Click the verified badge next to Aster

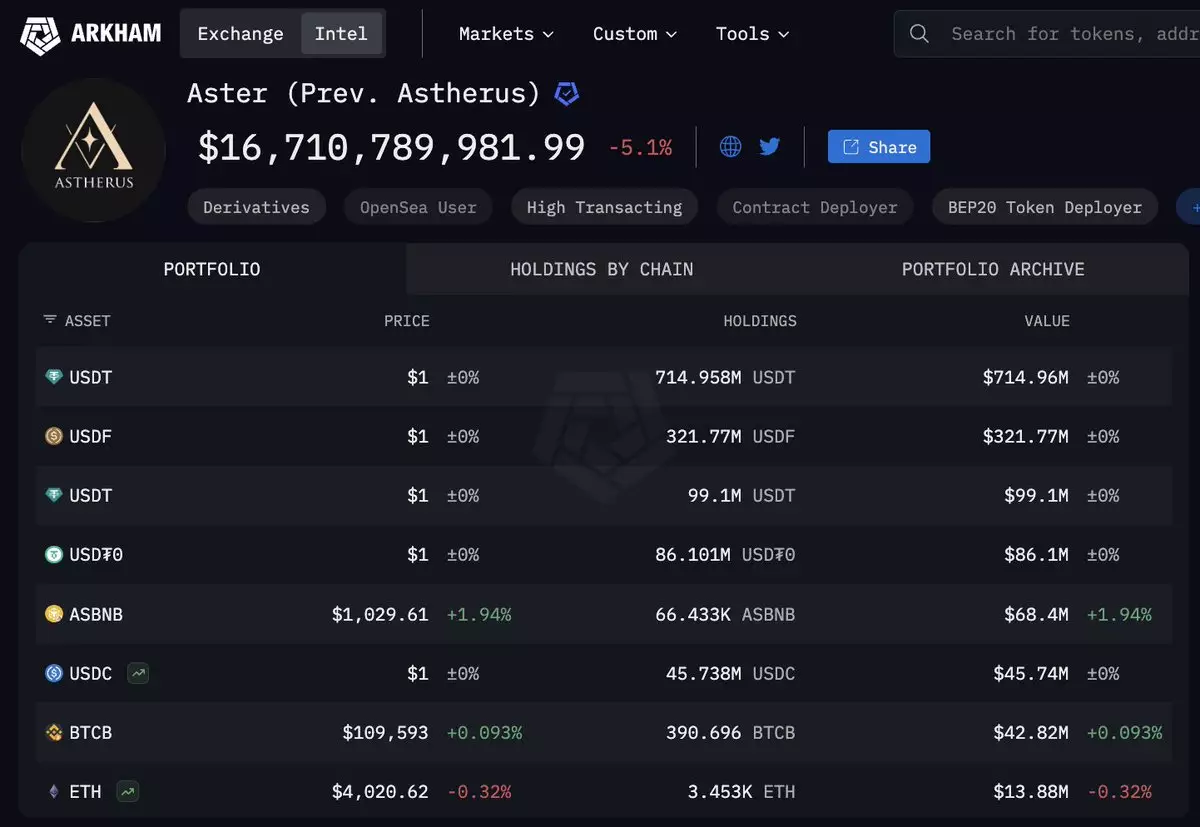(x=567, y=94)
